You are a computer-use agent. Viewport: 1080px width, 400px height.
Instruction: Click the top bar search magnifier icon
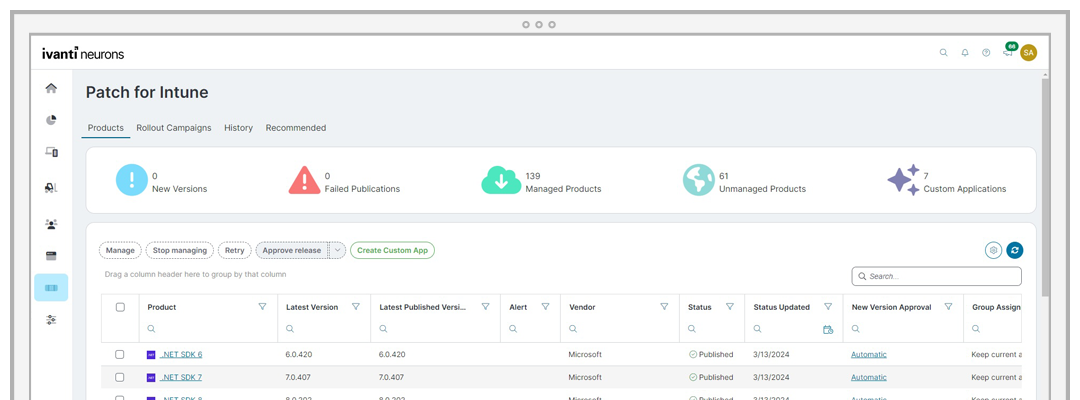pos(944,52)
